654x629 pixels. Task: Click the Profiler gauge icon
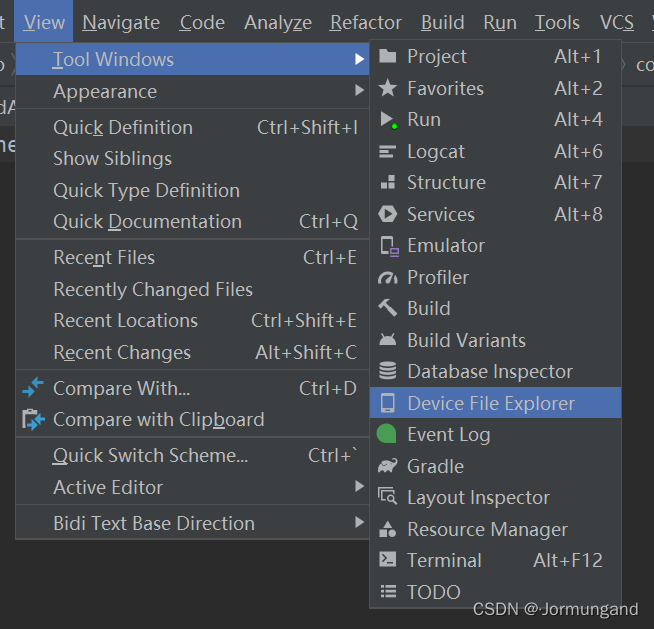(388, 278)
